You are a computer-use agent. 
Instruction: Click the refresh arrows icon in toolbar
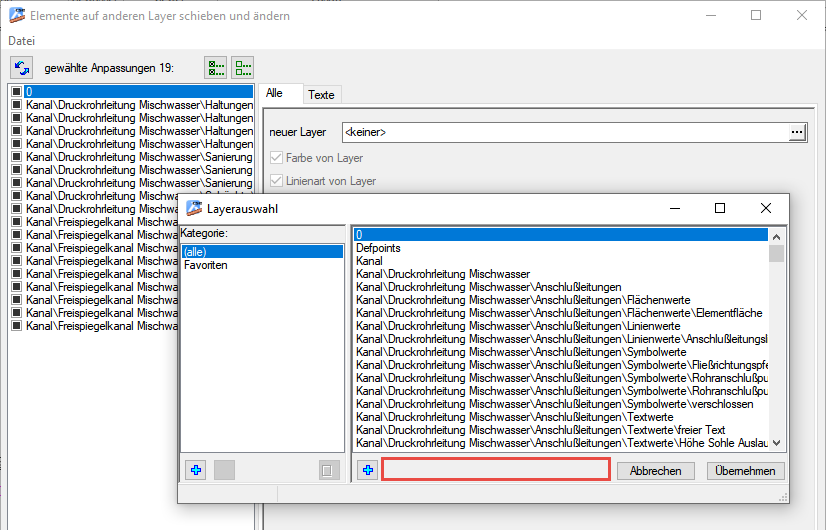coord(22,68)
